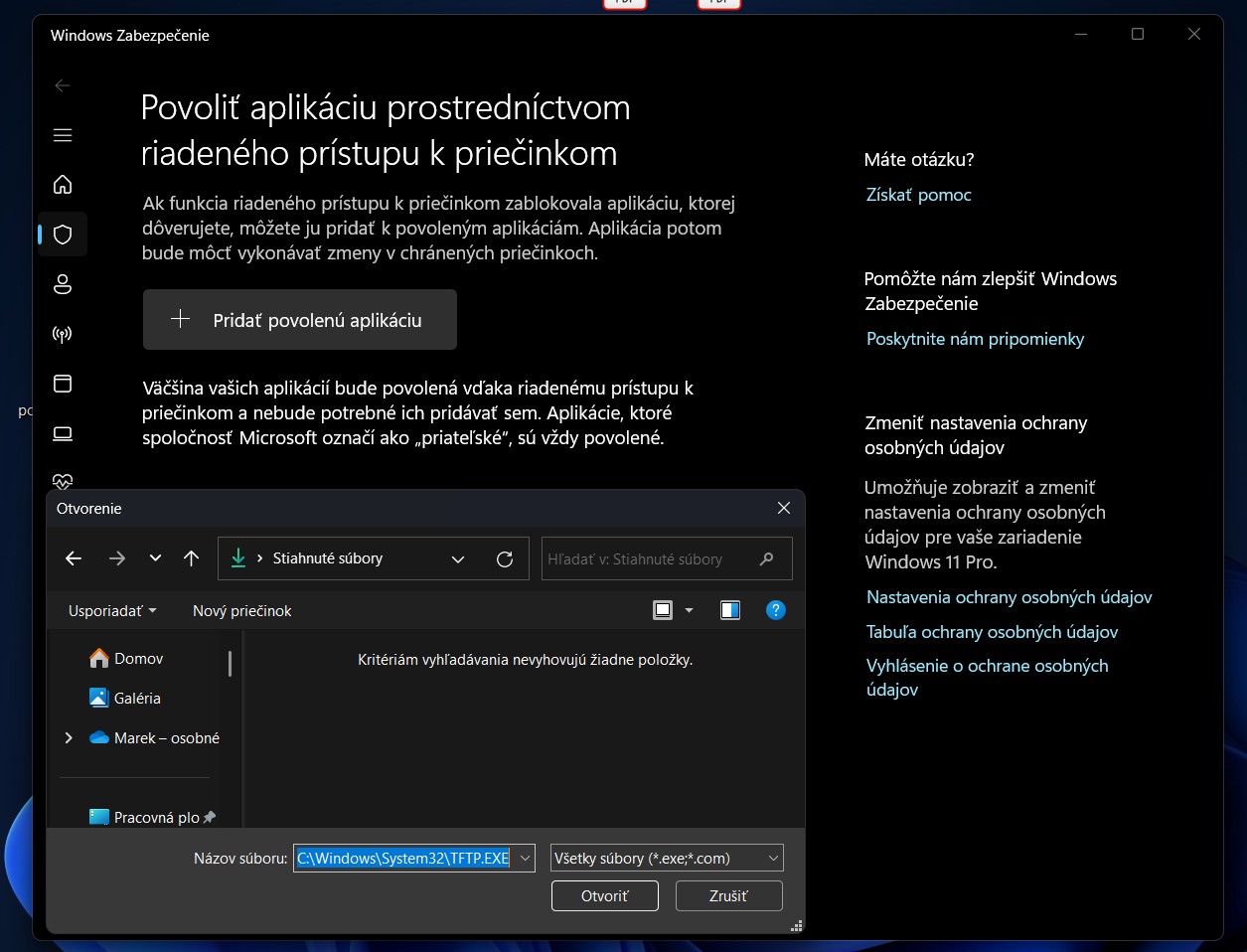Open device security laptop icon

[63, 433]
